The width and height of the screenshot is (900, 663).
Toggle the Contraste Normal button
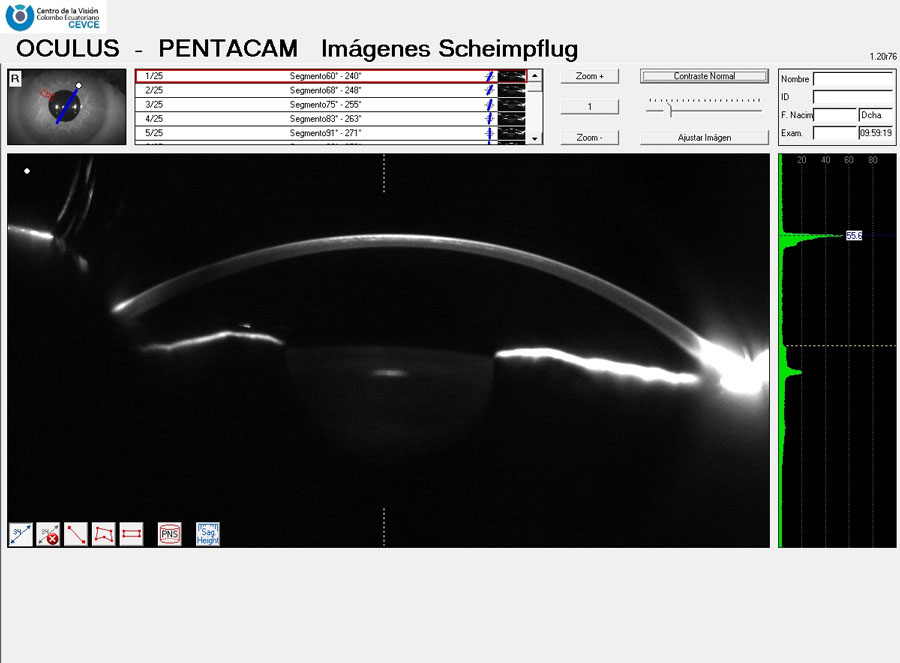[704, 76]
